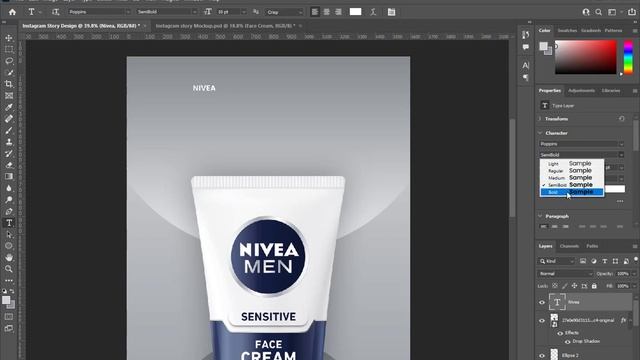
Task: Select the Brush tool
Action: [x=9, y=131]
